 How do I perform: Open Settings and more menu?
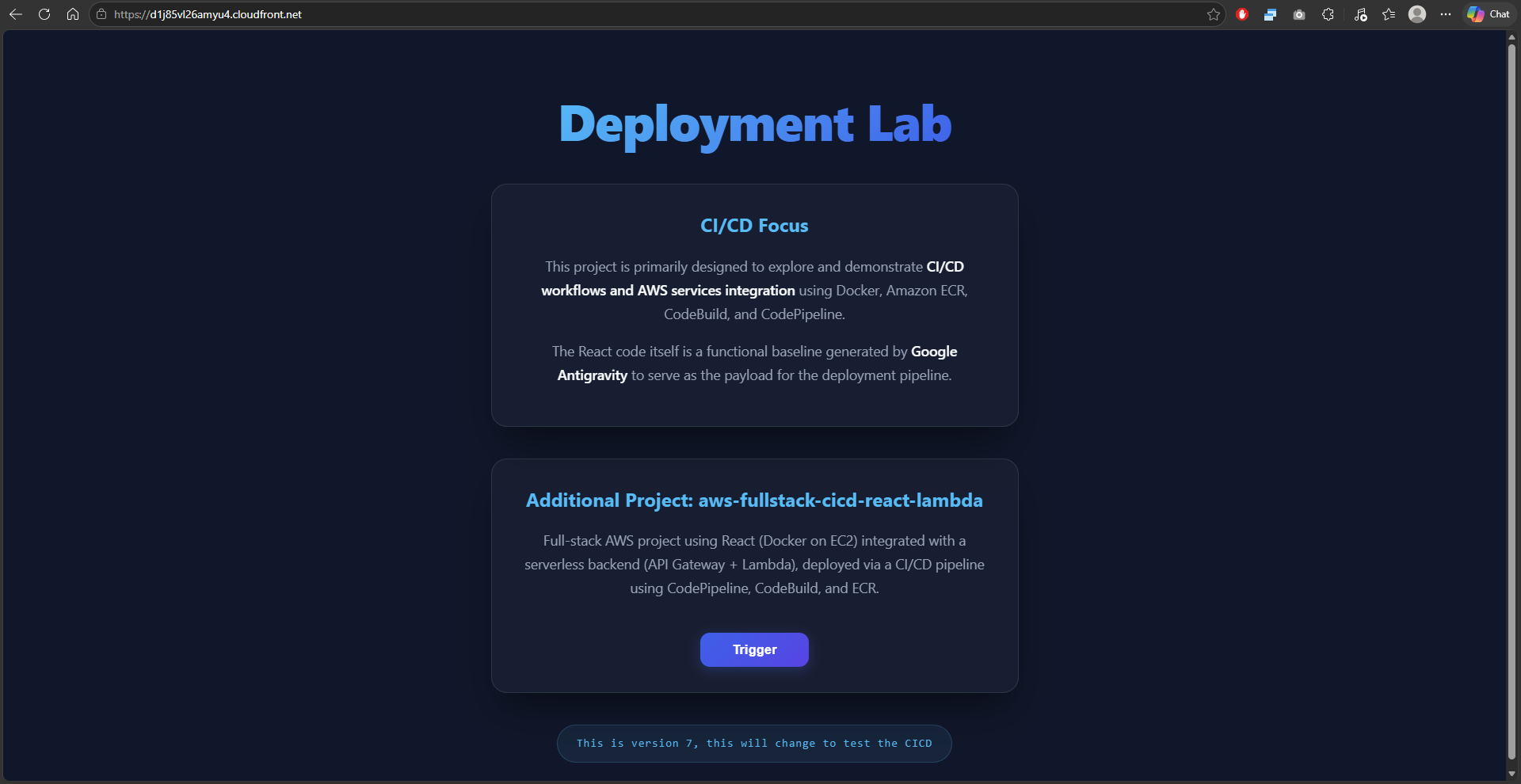point(1446,14)
